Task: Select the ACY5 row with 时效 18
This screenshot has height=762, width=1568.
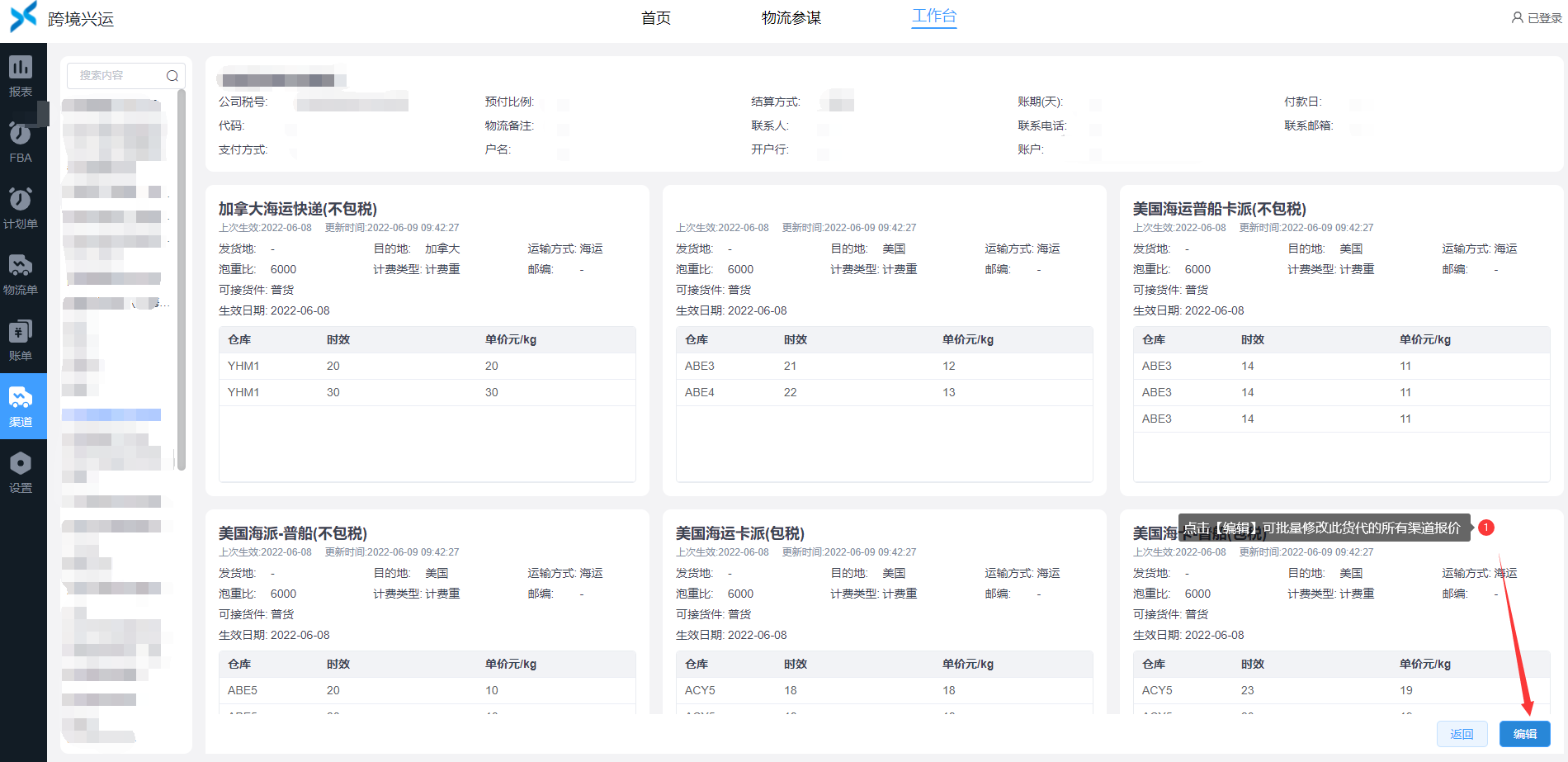Action: pos(885,690)
